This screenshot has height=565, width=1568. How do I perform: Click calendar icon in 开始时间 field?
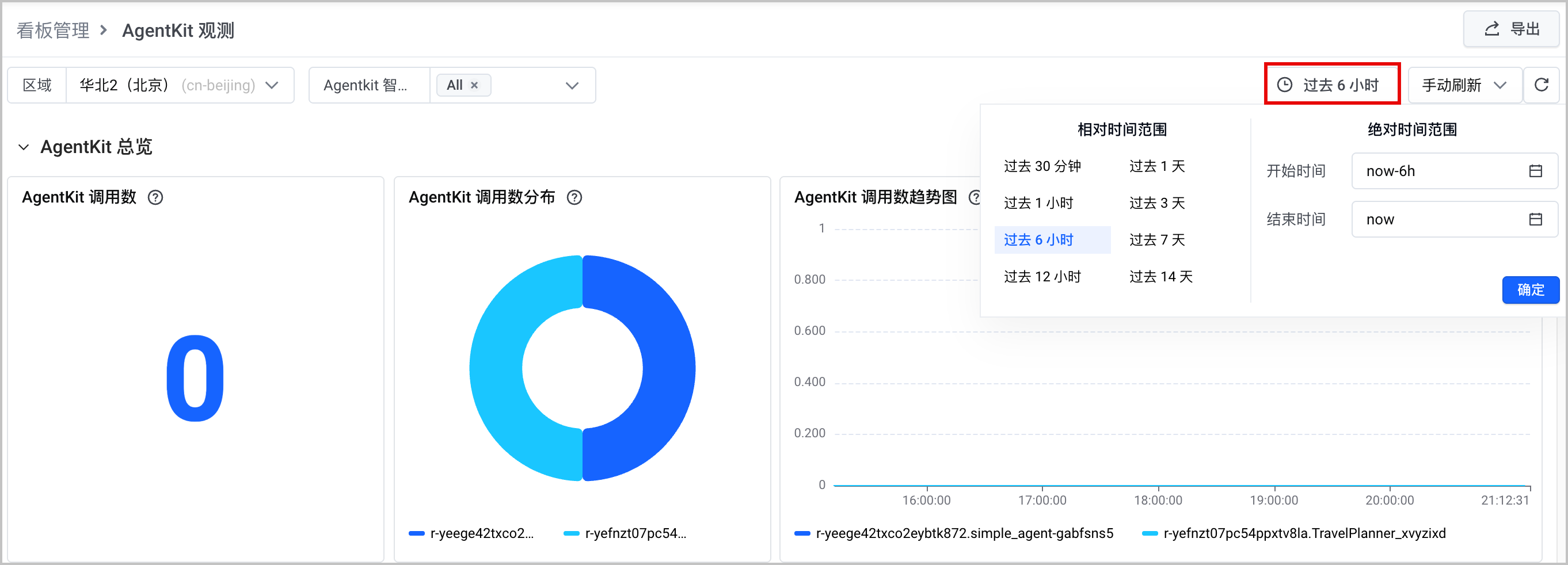pos(1535,171)
